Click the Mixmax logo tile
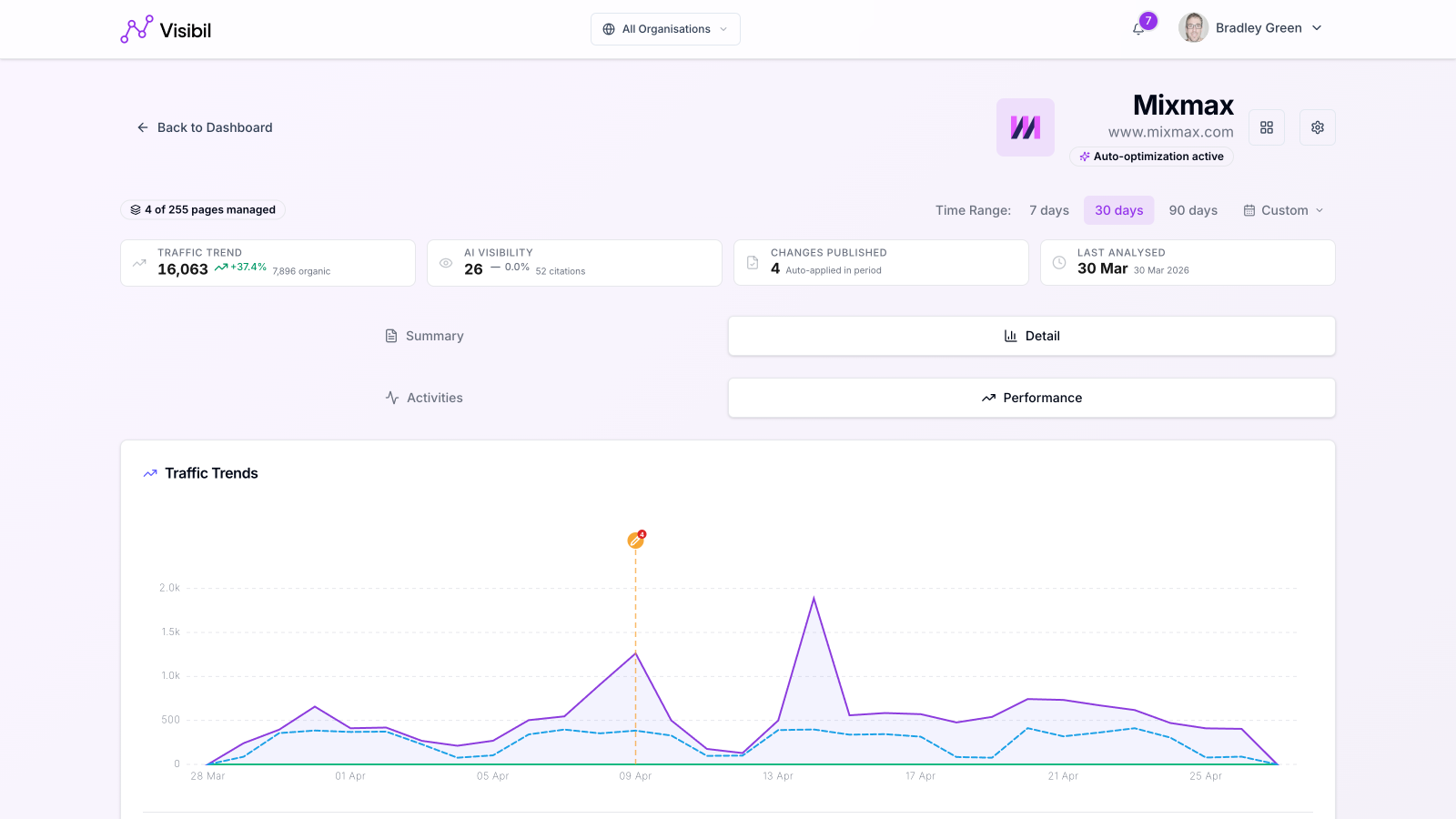 click(1026, 127)
